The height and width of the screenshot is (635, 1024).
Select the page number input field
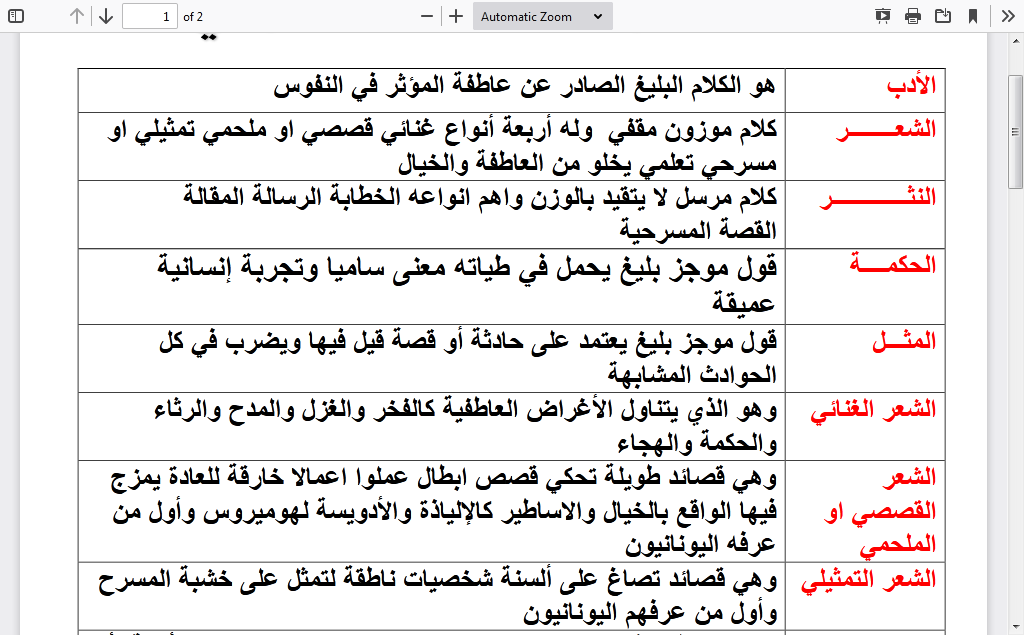point(150,16)
